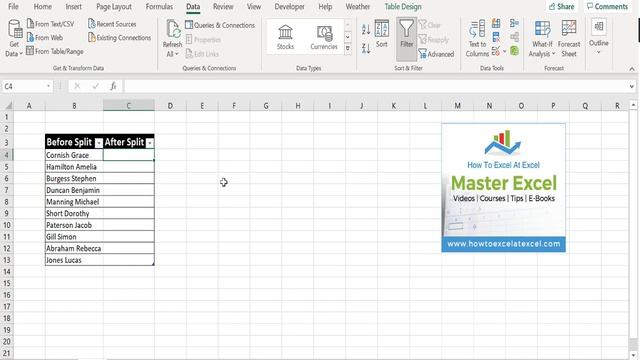Click the Refresh All icon
The height and width of the screenshot is (360, 640).
[x=173, y=29]
